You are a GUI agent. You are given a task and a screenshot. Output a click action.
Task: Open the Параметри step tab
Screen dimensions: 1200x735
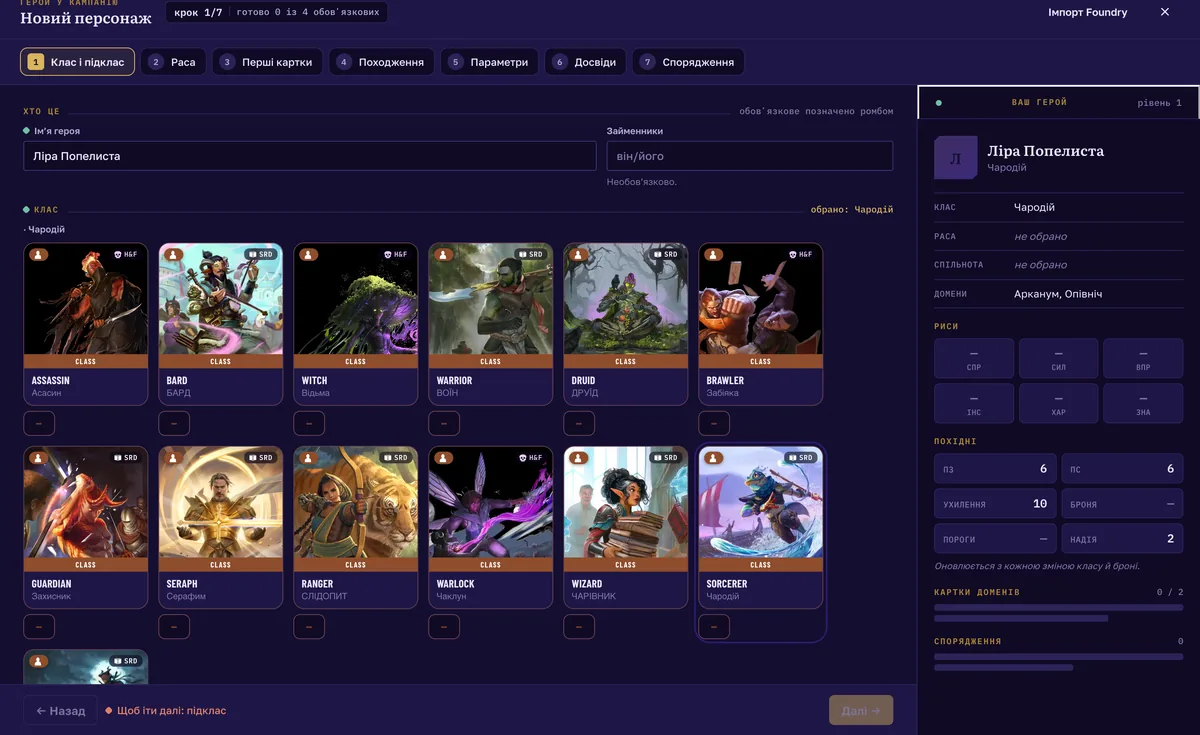pyautogui.click(x=490, y=62)
